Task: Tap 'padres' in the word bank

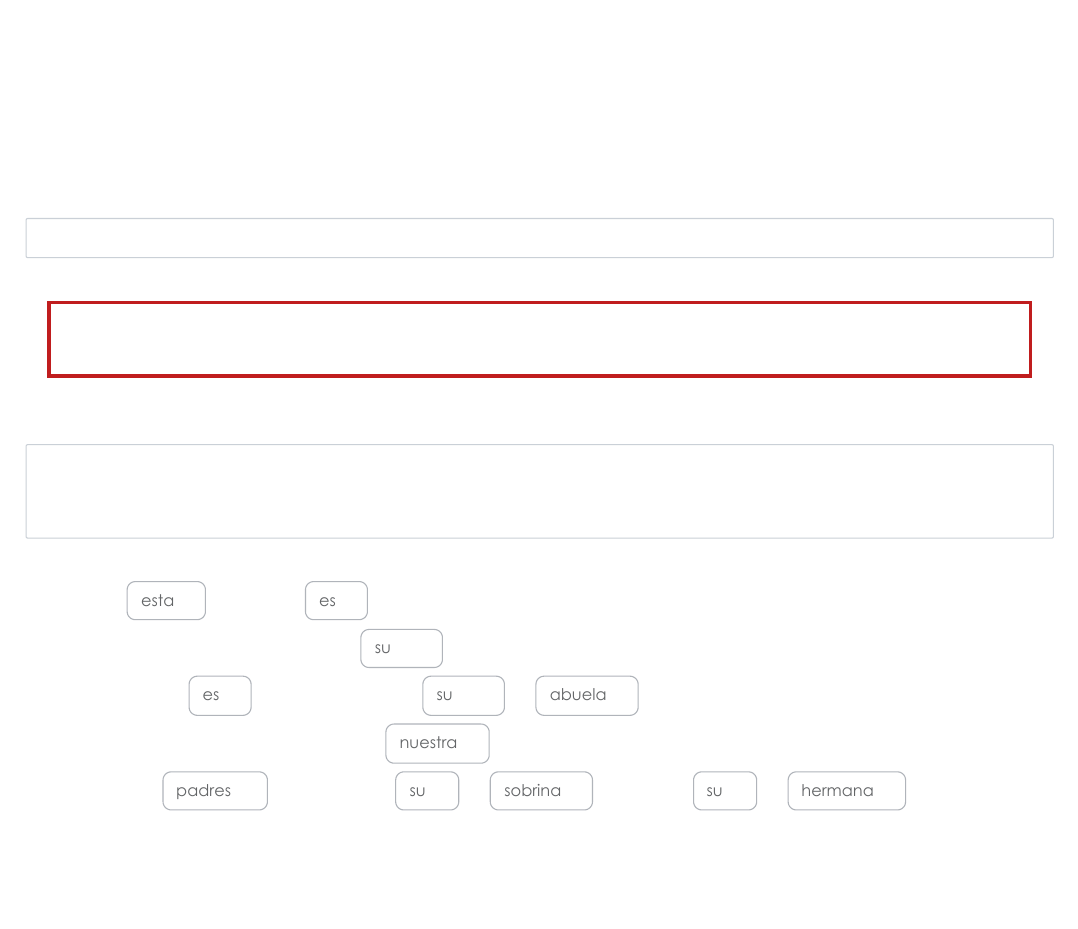Action: [x=215, y=791]
